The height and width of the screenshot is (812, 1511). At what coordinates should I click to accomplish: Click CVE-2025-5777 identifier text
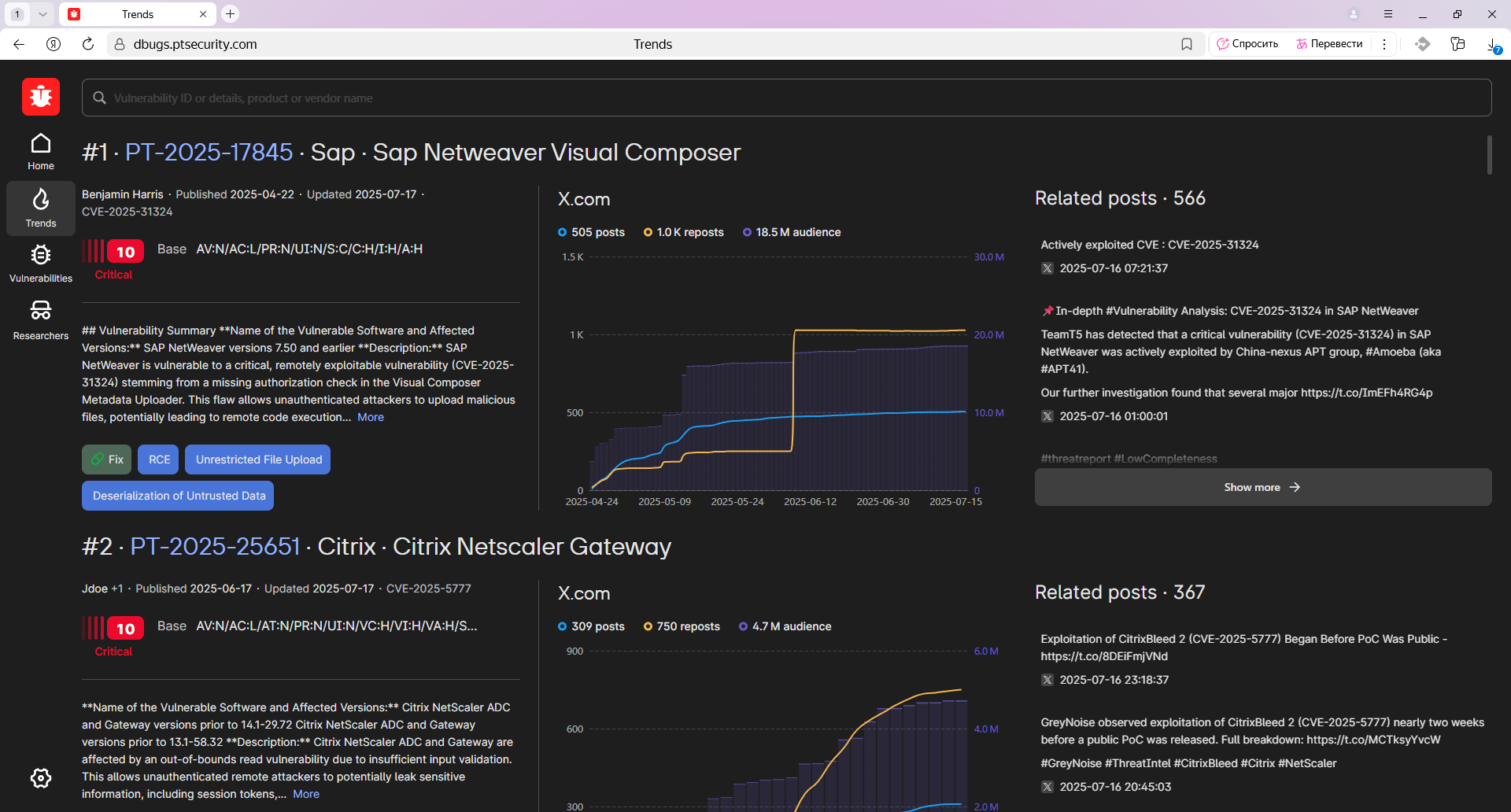(428, 589)
